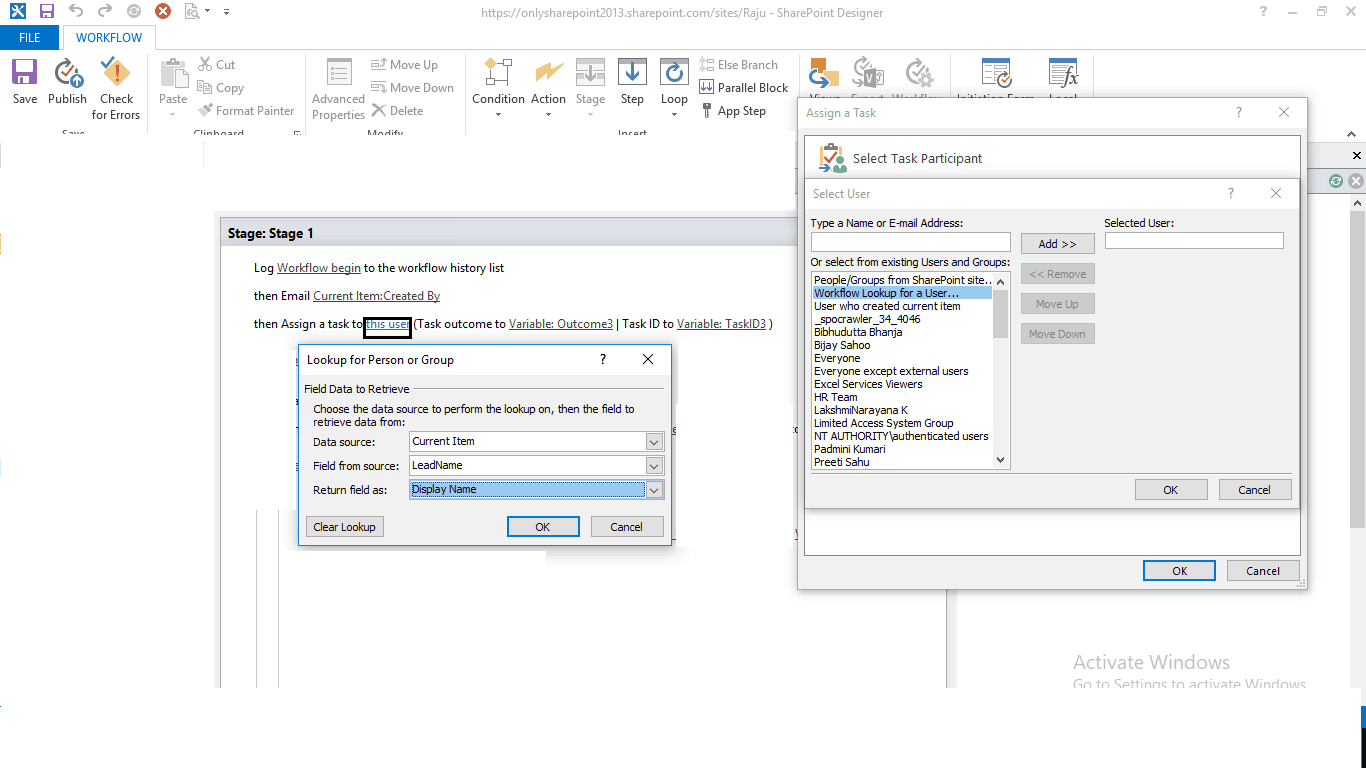Viewport: 1366px width, 768px height.
Task: Cancel the Select User dialog
Action: click(1254, 490)
